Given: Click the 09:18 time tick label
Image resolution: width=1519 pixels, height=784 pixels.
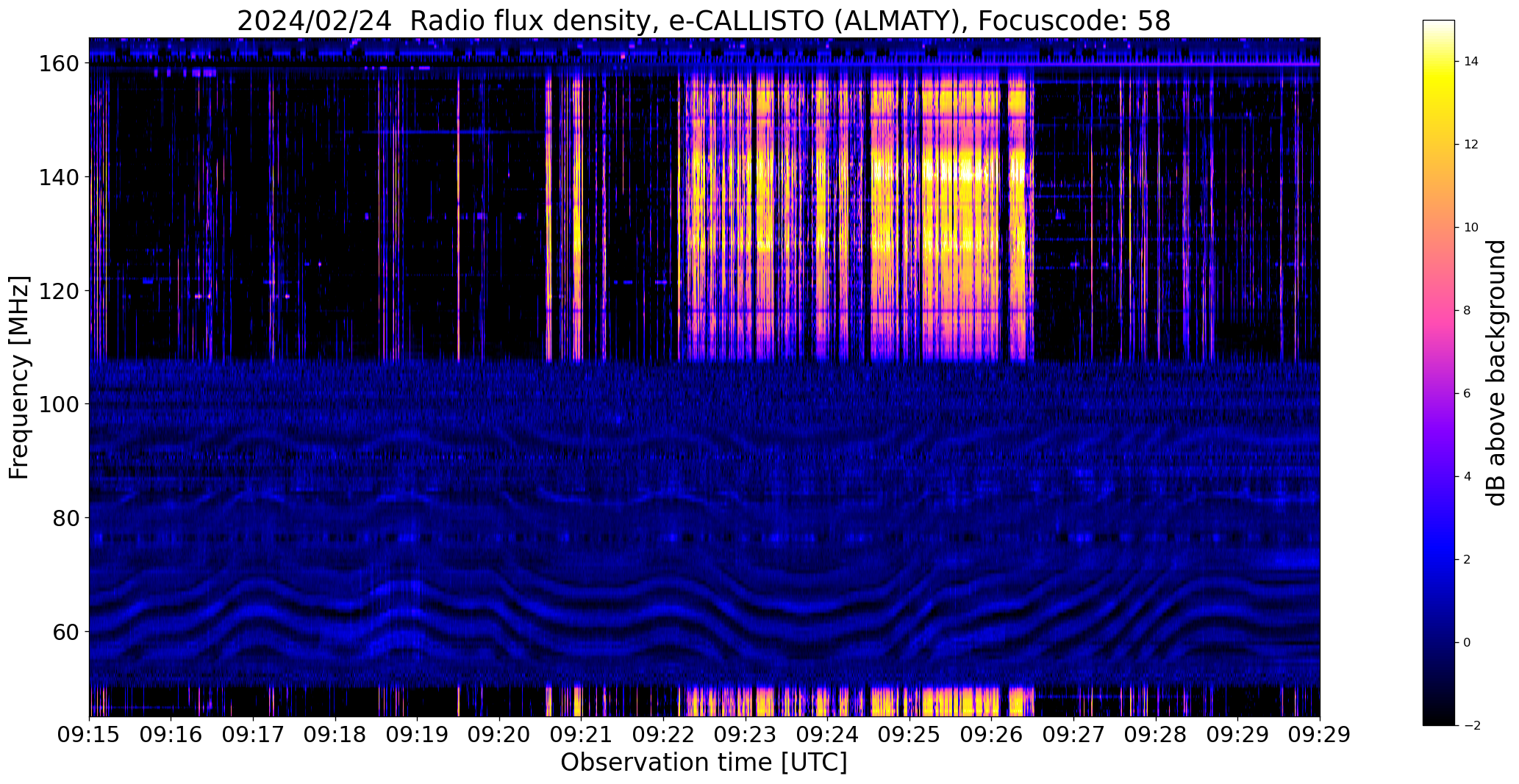Looking at the screenshot, I should tap(335, 736).
